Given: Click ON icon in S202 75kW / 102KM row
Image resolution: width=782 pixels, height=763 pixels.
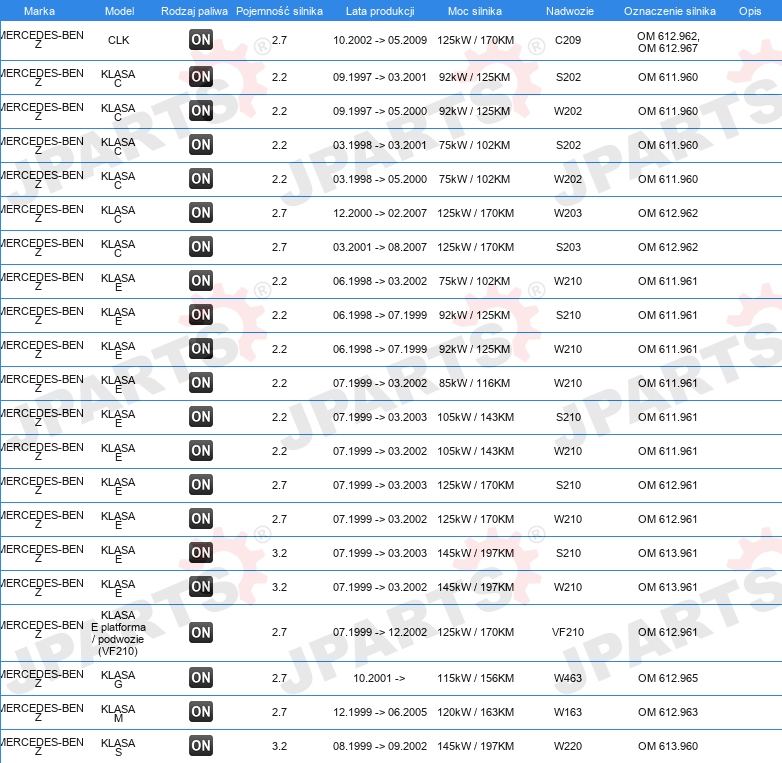Looking at the screenshot, I should 201,145.
